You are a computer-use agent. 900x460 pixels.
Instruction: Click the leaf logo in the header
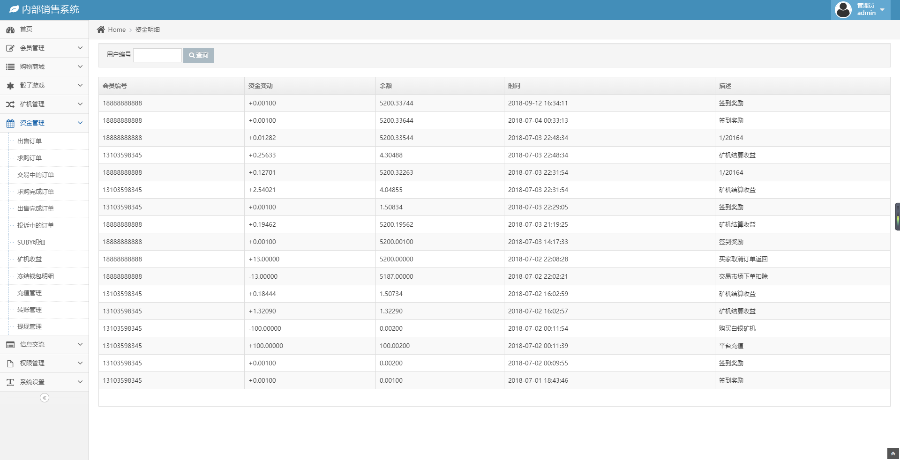[x=13, y=10]
